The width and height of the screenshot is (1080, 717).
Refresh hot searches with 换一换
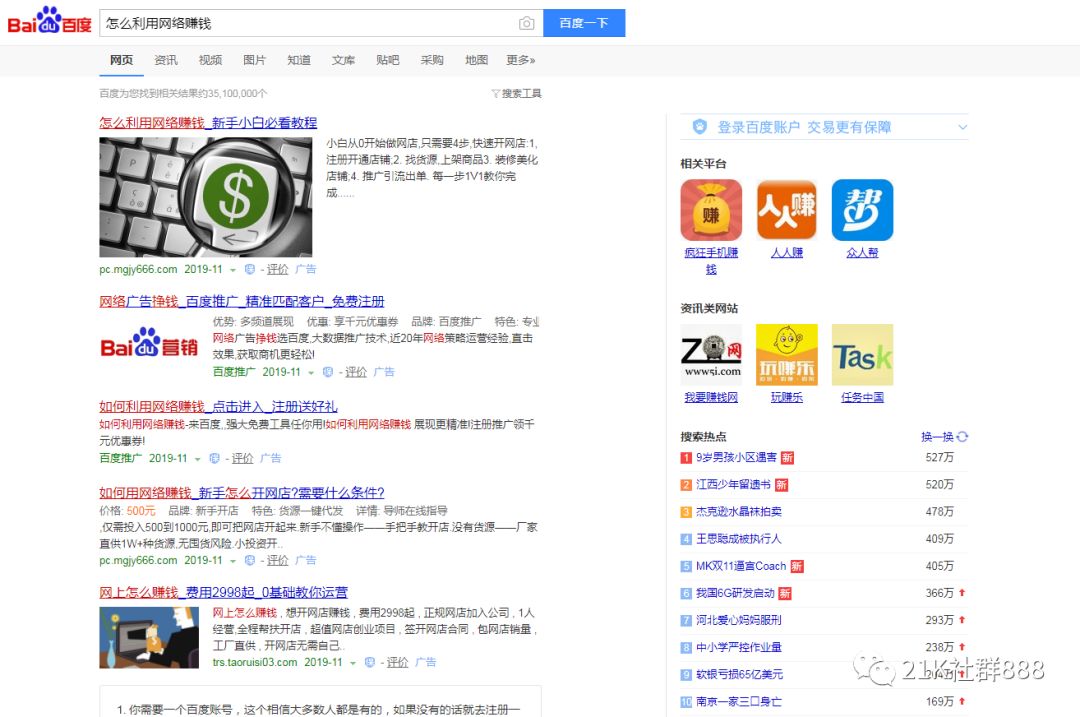(944, 437)
